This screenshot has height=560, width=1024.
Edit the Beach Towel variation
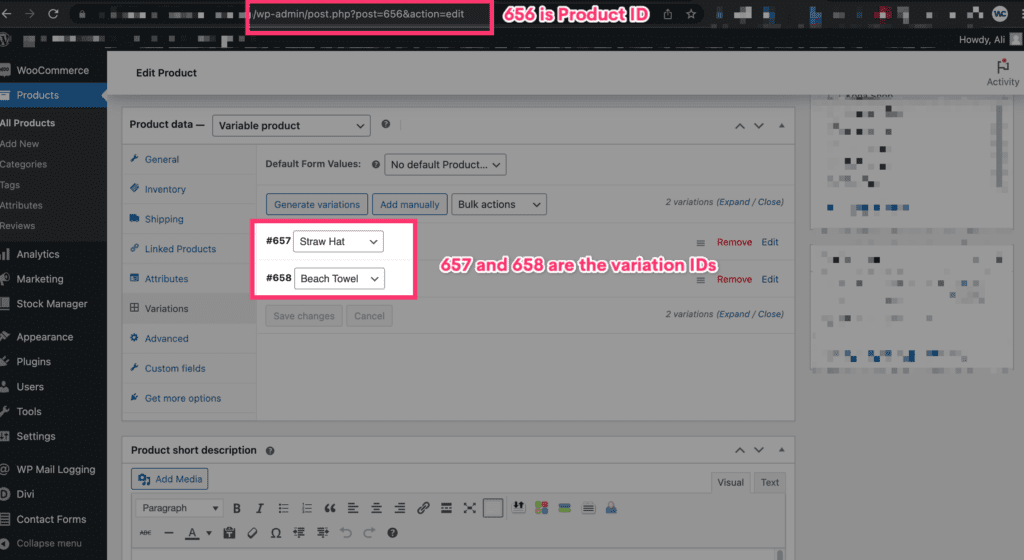click(769, 279)
